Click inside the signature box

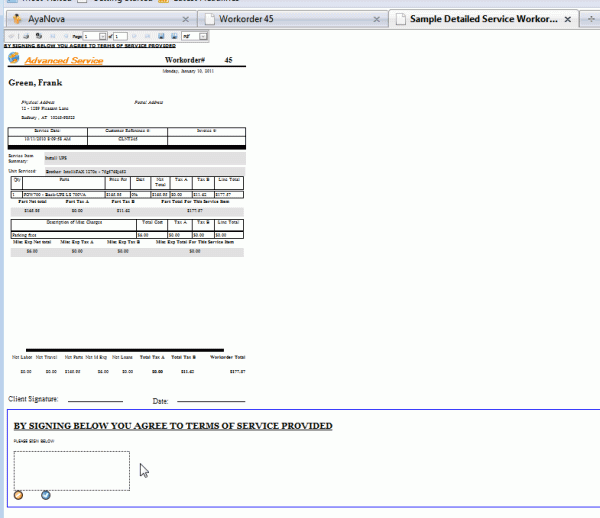coord(72,471)
